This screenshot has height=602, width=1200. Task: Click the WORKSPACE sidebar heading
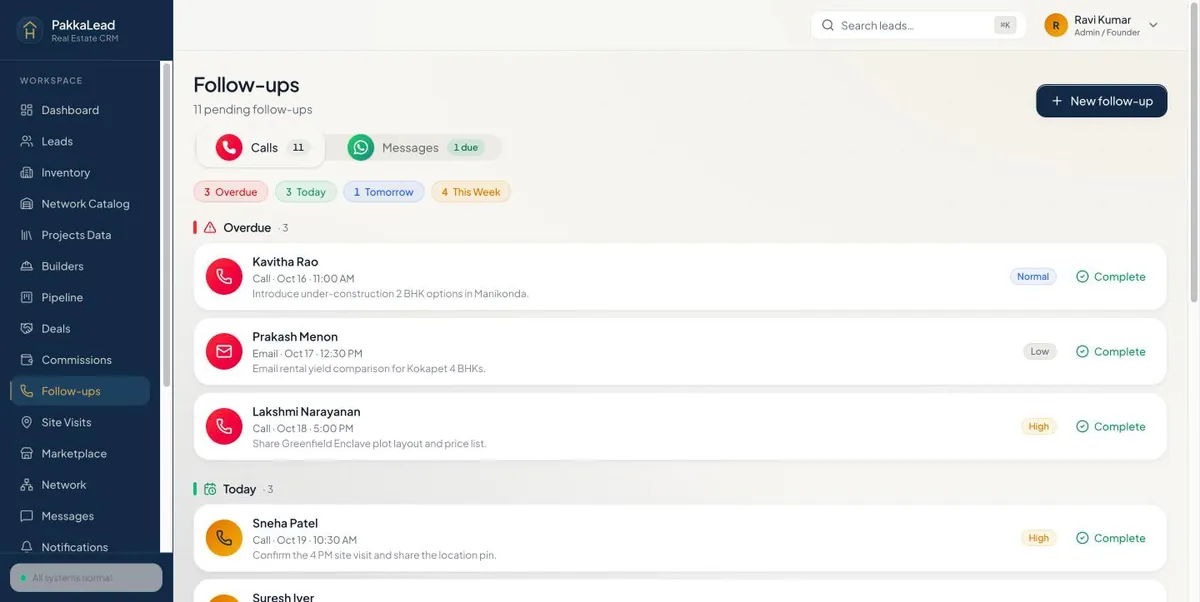point(51,81)
